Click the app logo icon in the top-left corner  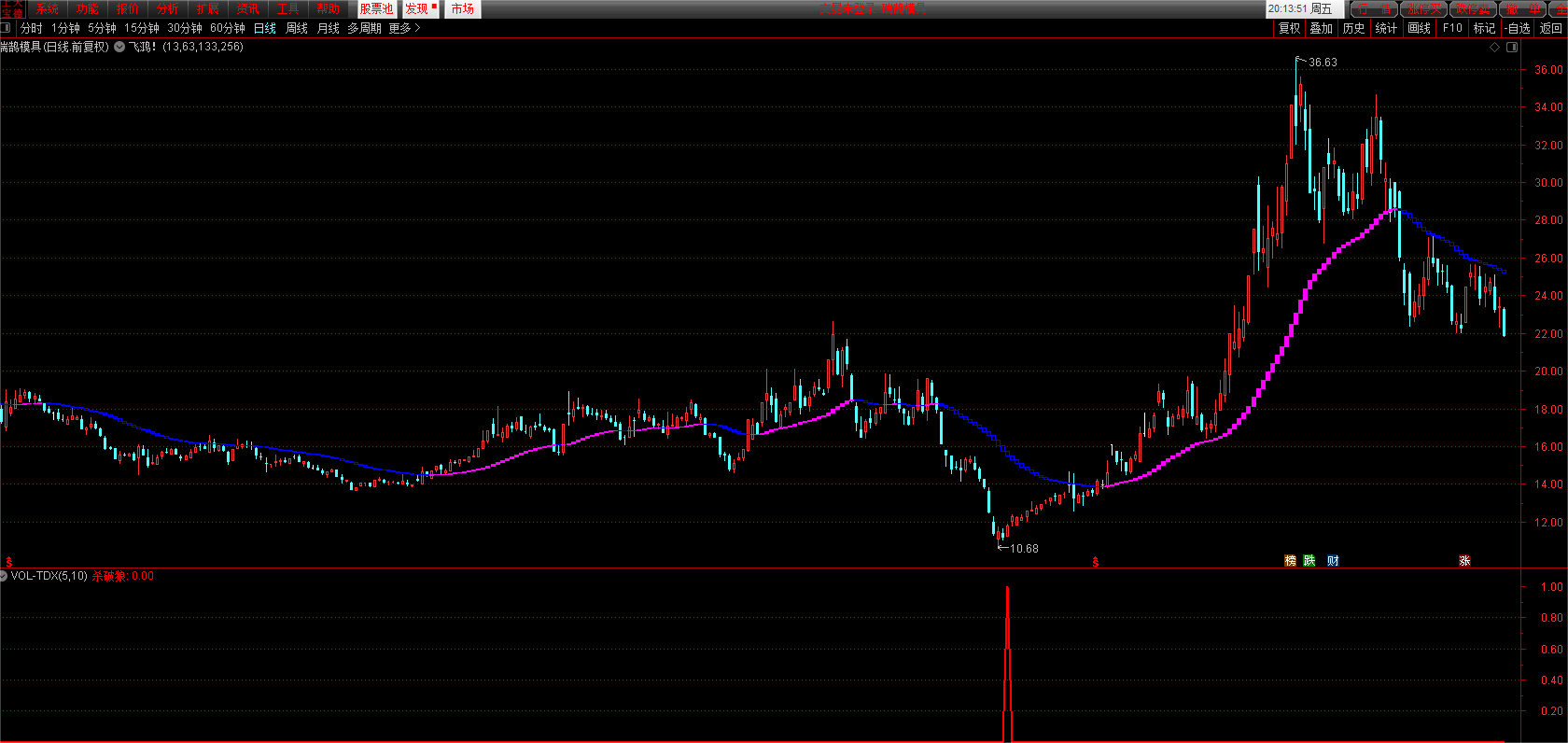click(x=12, y=8)
